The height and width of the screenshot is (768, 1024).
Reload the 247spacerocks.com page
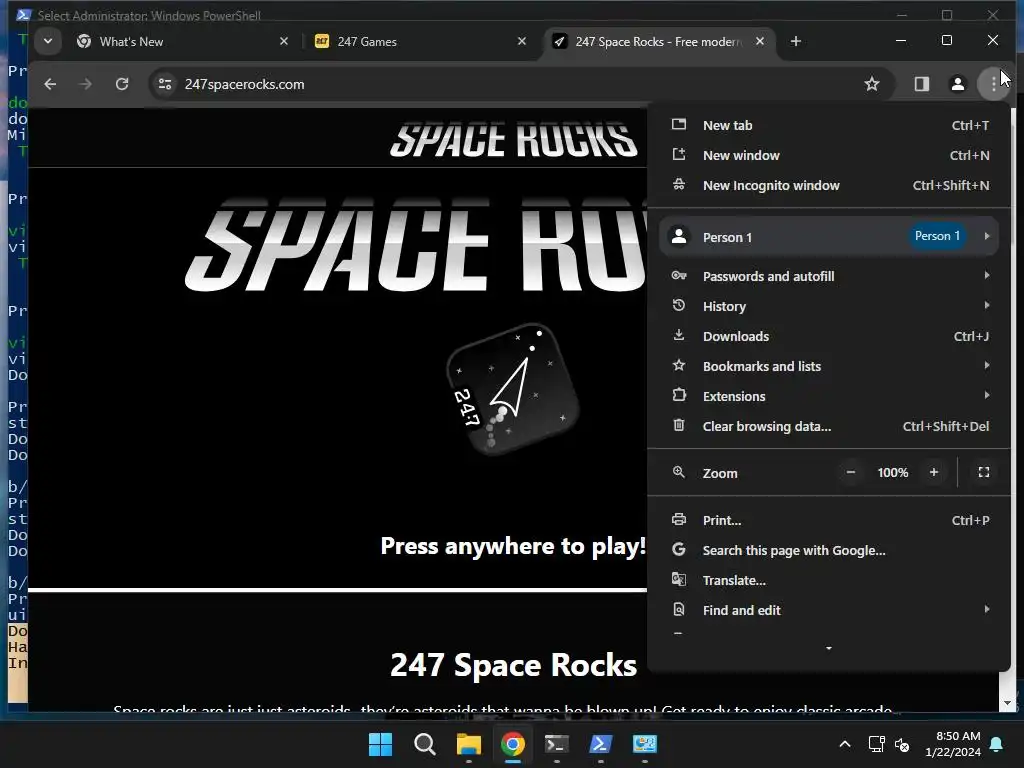point(122,84)
